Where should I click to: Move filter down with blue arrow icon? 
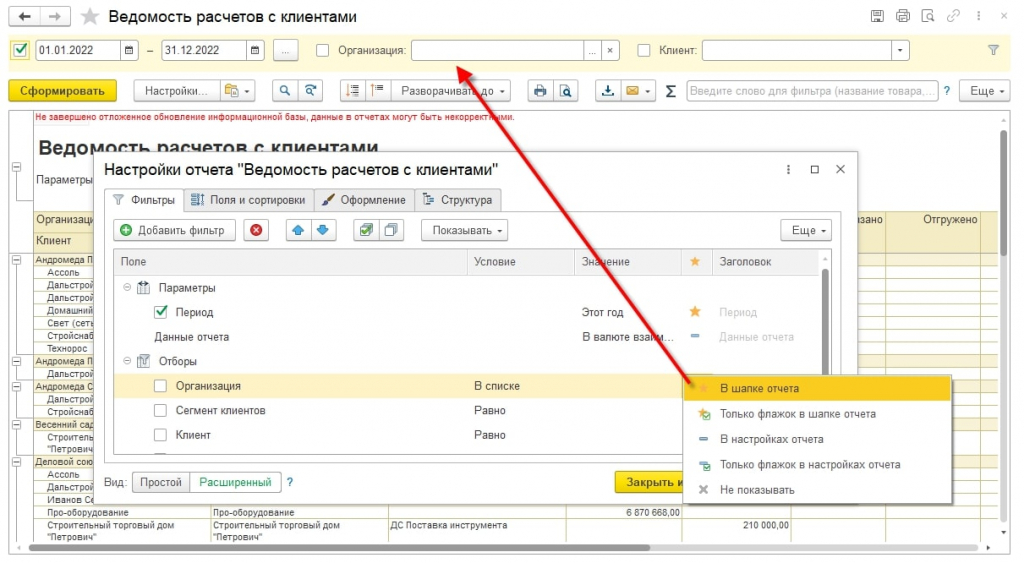323,230
